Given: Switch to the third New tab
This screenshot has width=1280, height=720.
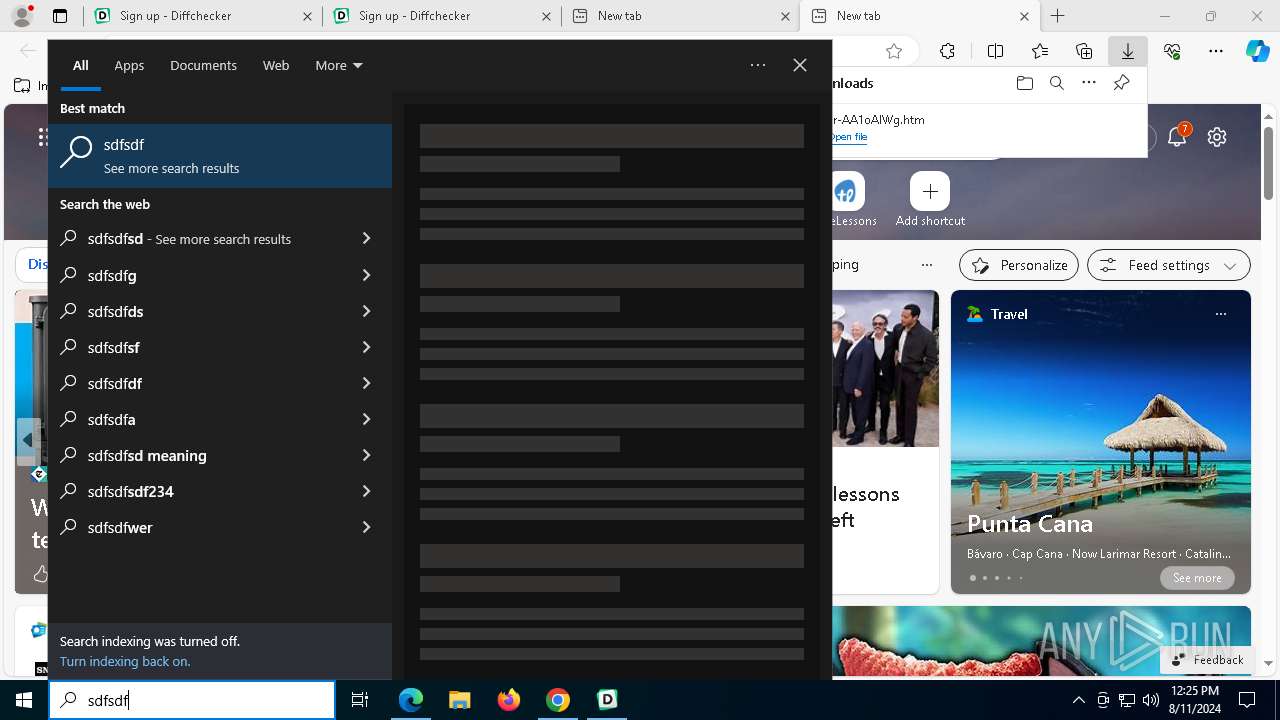Looking at the screenshot, I should point(680,16).
